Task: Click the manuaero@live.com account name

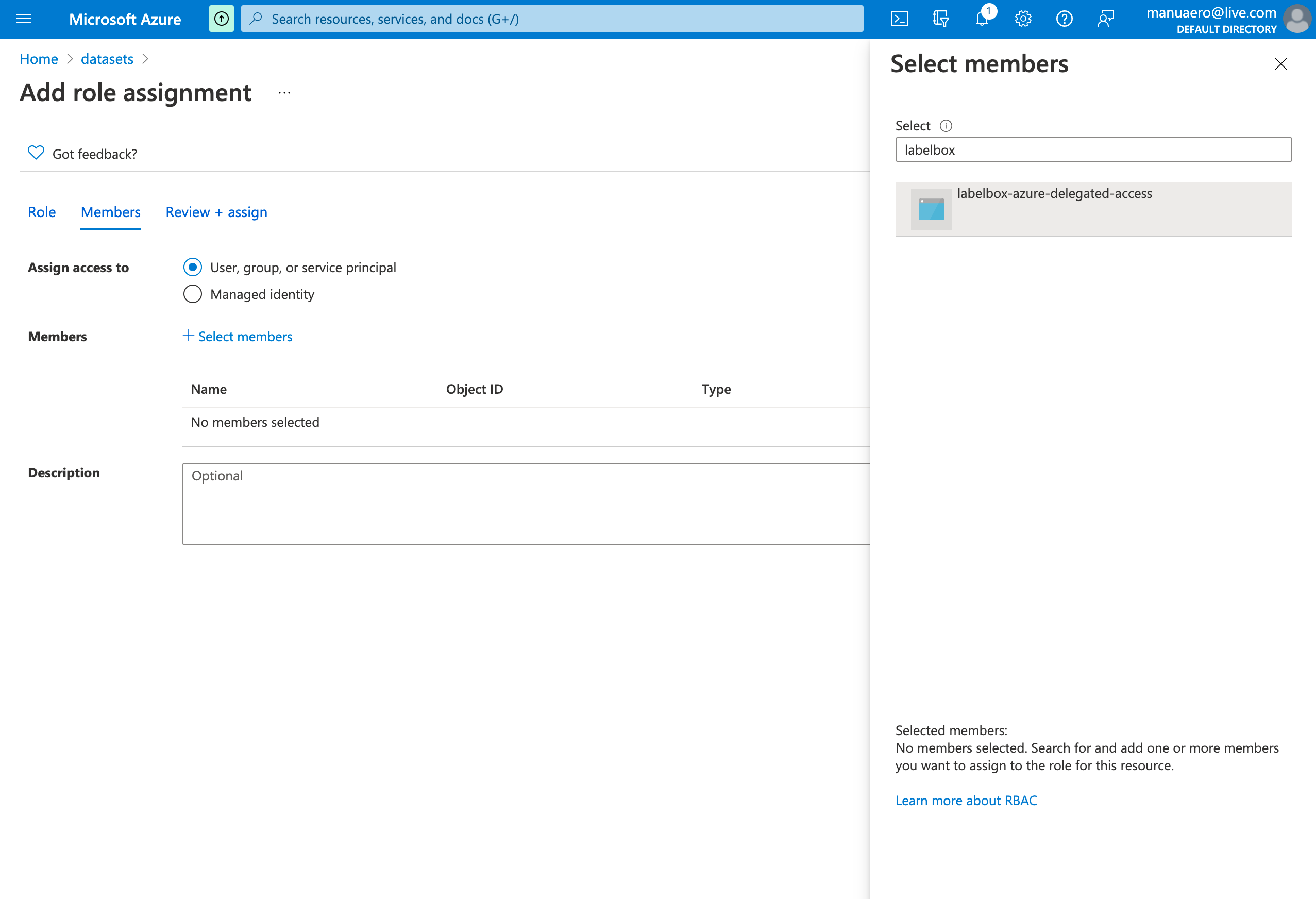Action: point(1211,12)
